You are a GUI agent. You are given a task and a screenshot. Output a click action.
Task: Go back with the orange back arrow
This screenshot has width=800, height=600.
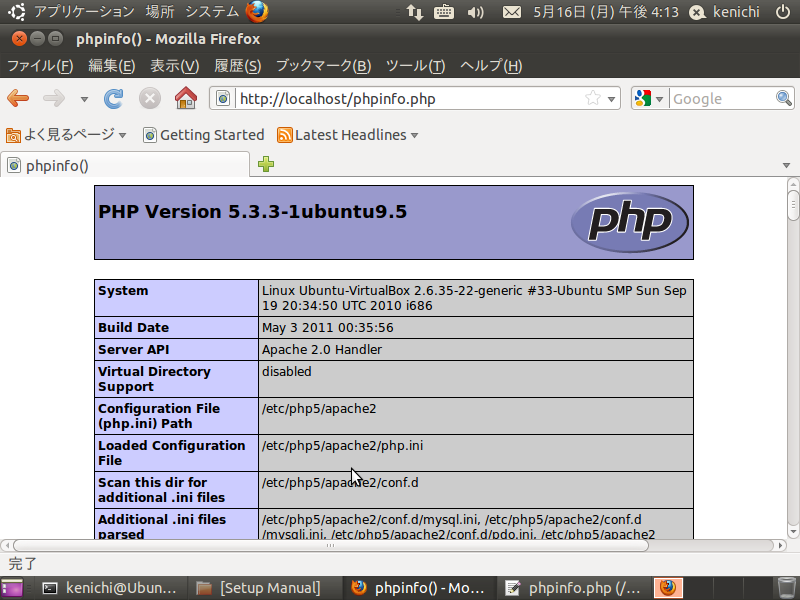tap(18, 98)
